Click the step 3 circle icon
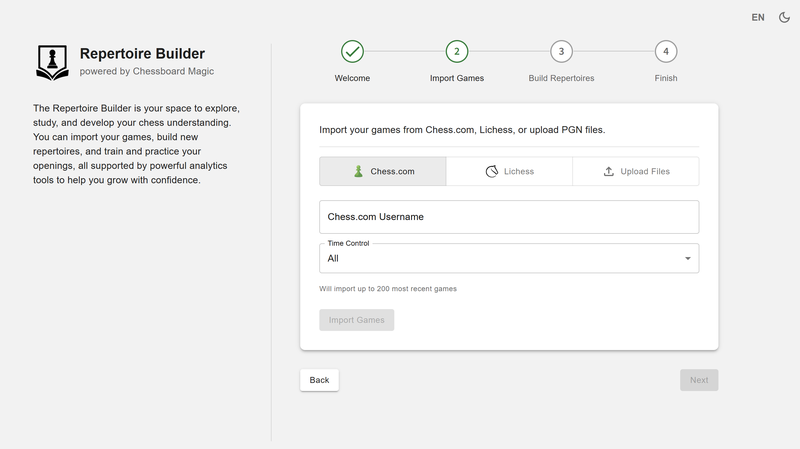Screen dimensions: 800x449 [x=561, y=51]
